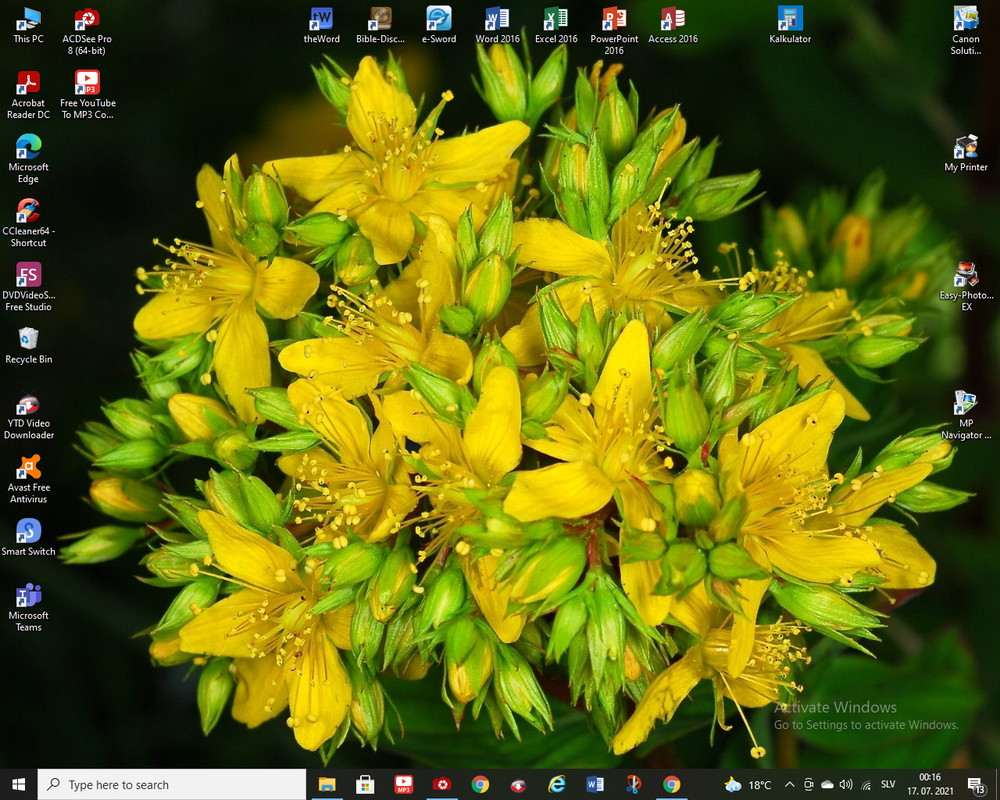The width and height of the screenshot is (1000, 800).
Task: Open Wi-Fi network tray icon
Action: click(866, 785)
